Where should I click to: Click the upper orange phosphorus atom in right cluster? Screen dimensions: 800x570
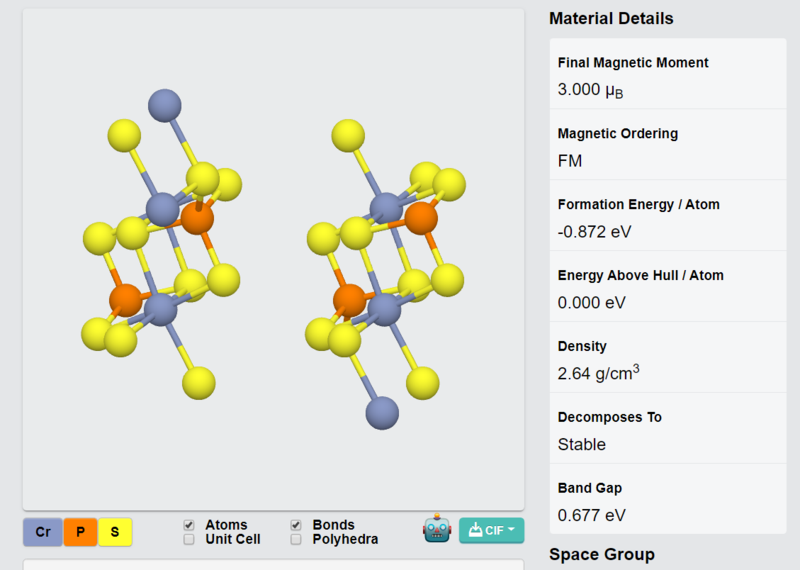(421, 218)
